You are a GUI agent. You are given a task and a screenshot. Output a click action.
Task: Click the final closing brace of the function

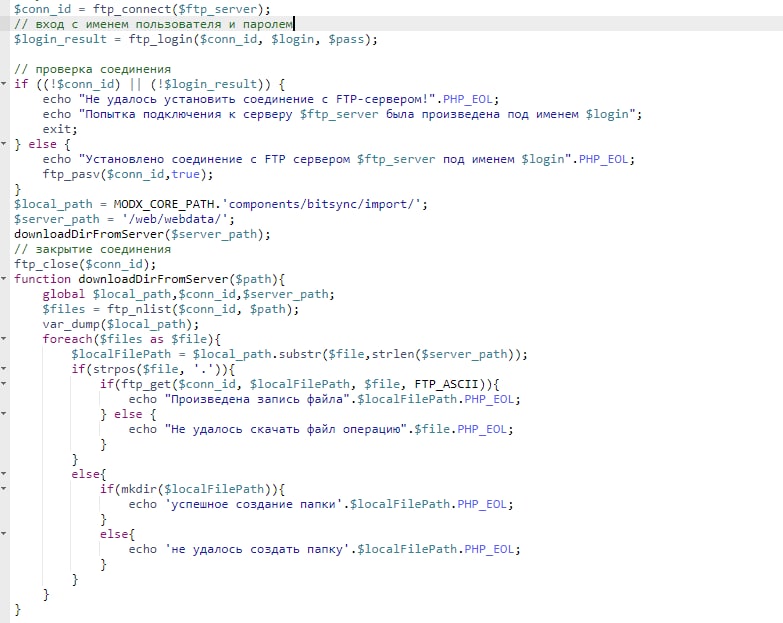[17, 609]
